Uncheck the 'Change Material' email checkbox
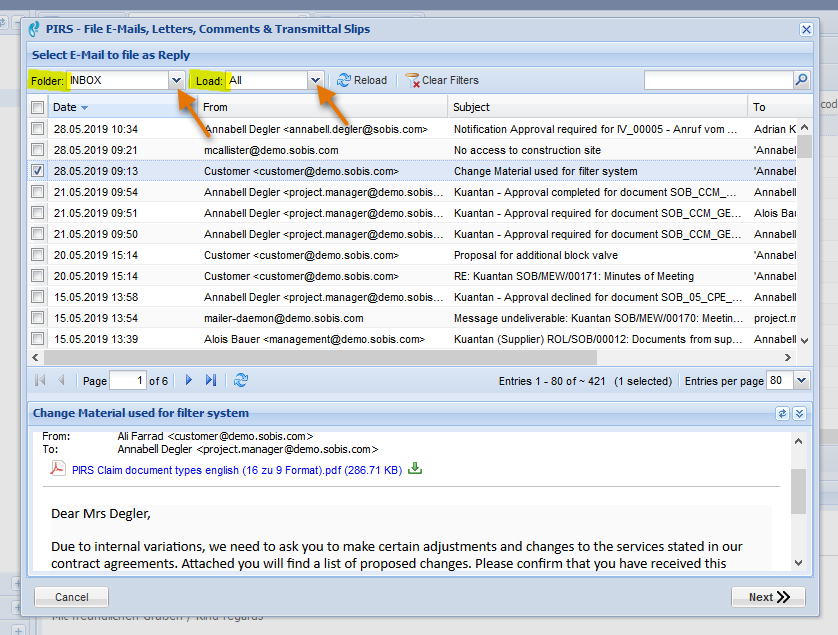Image resolution: width=838 pixels, height=635 pixels. point(37,171)
